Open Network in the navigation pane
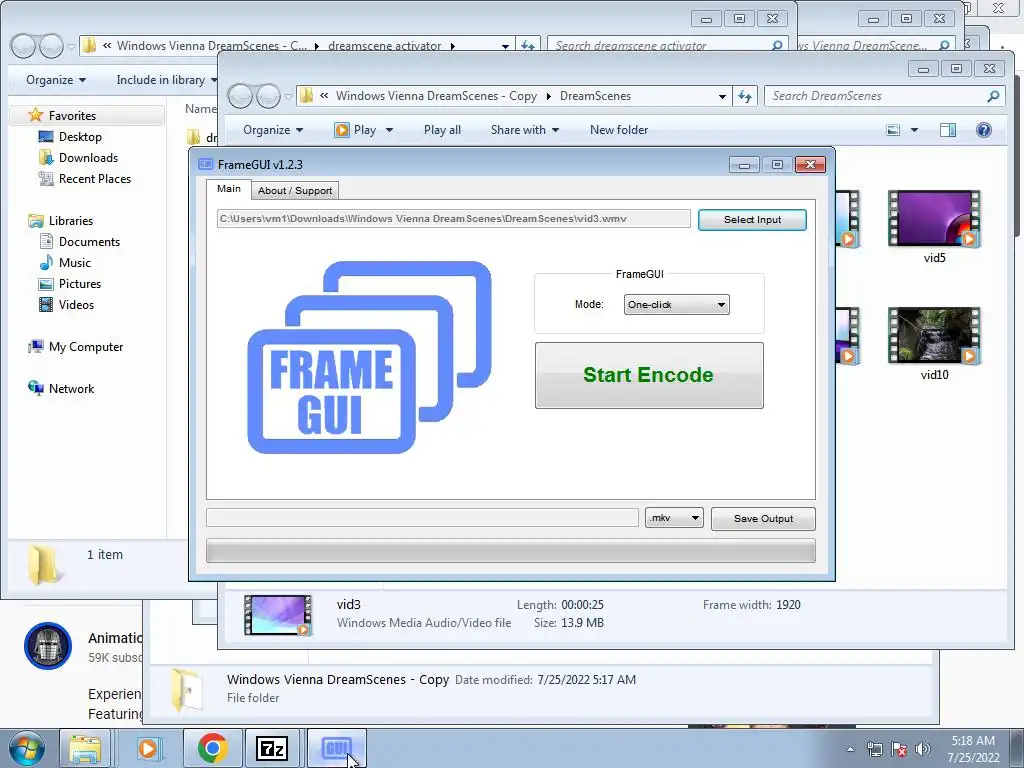 point(71,389)
